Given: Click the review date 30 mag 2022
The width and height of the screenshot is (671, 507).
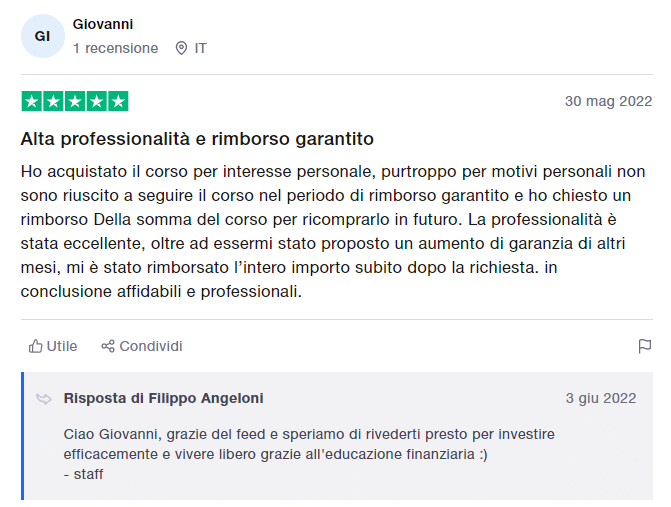Looking at the screenshot, I should (608, 101).
